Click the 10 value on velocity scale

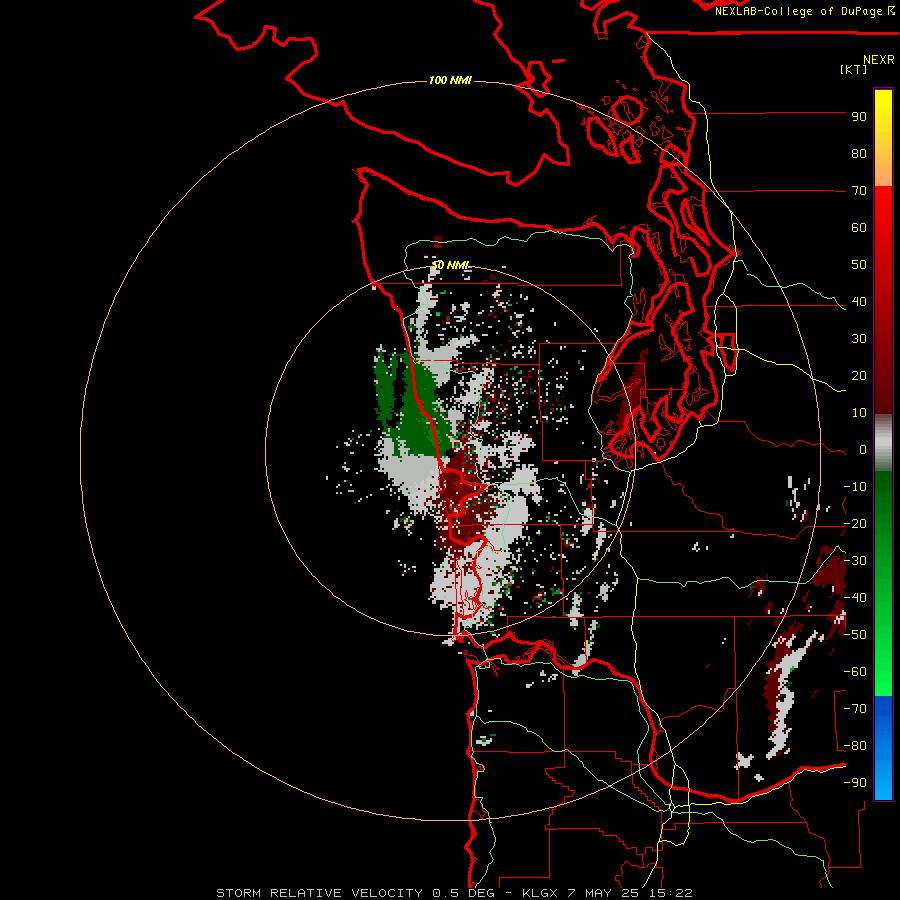tap(859, 413)
